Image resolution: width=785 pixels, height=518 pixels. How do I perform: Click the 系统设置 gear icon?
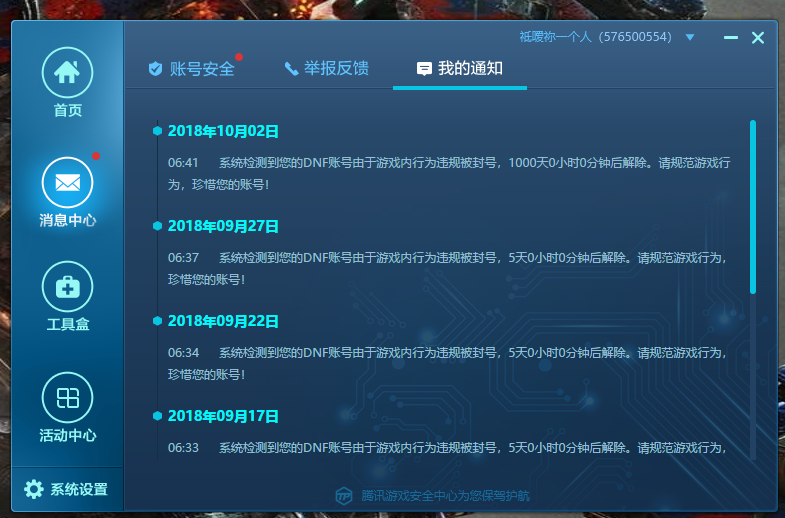tap(34, 489)
